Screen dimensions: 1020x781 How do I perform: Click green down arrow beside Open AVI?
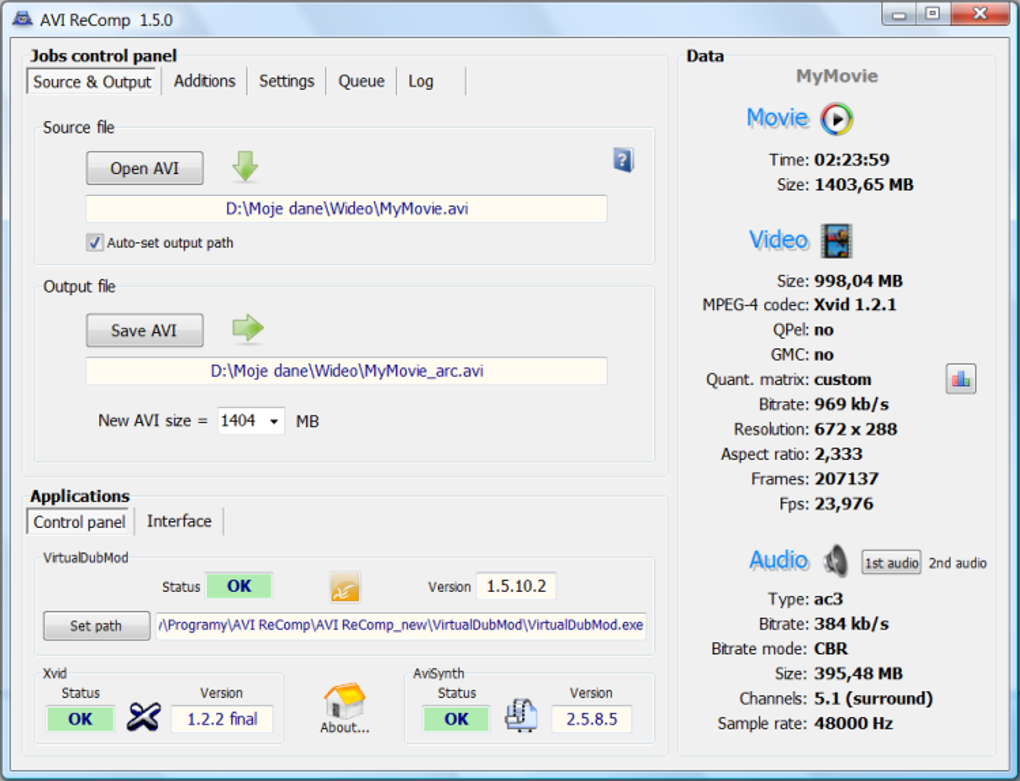pyautogui.click(x=245, y=166)
